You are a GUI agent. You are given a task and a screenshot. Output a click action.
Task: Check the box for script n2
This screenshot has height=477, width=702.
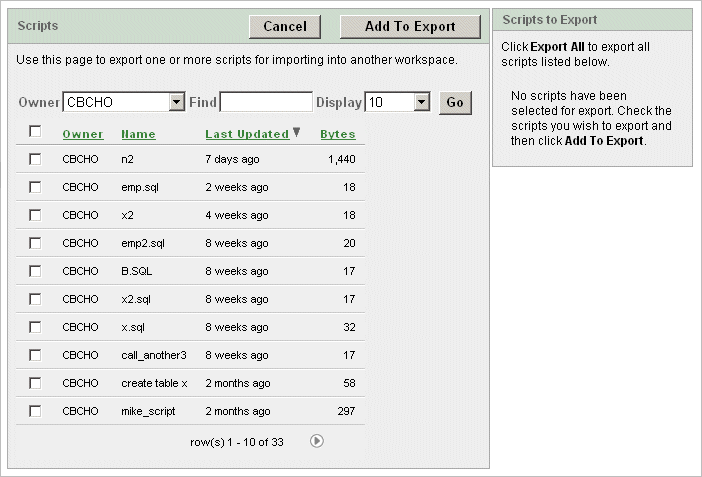[35, 159]
